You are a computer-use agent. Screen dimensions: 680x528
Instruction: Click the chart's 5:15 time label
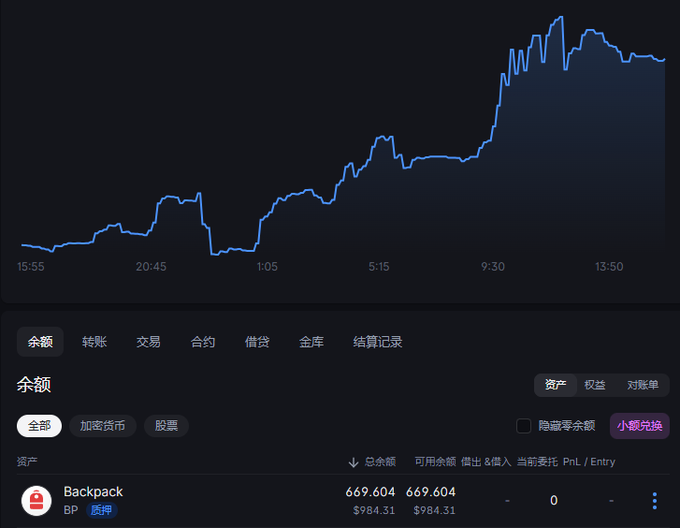(x=379, y=267)
